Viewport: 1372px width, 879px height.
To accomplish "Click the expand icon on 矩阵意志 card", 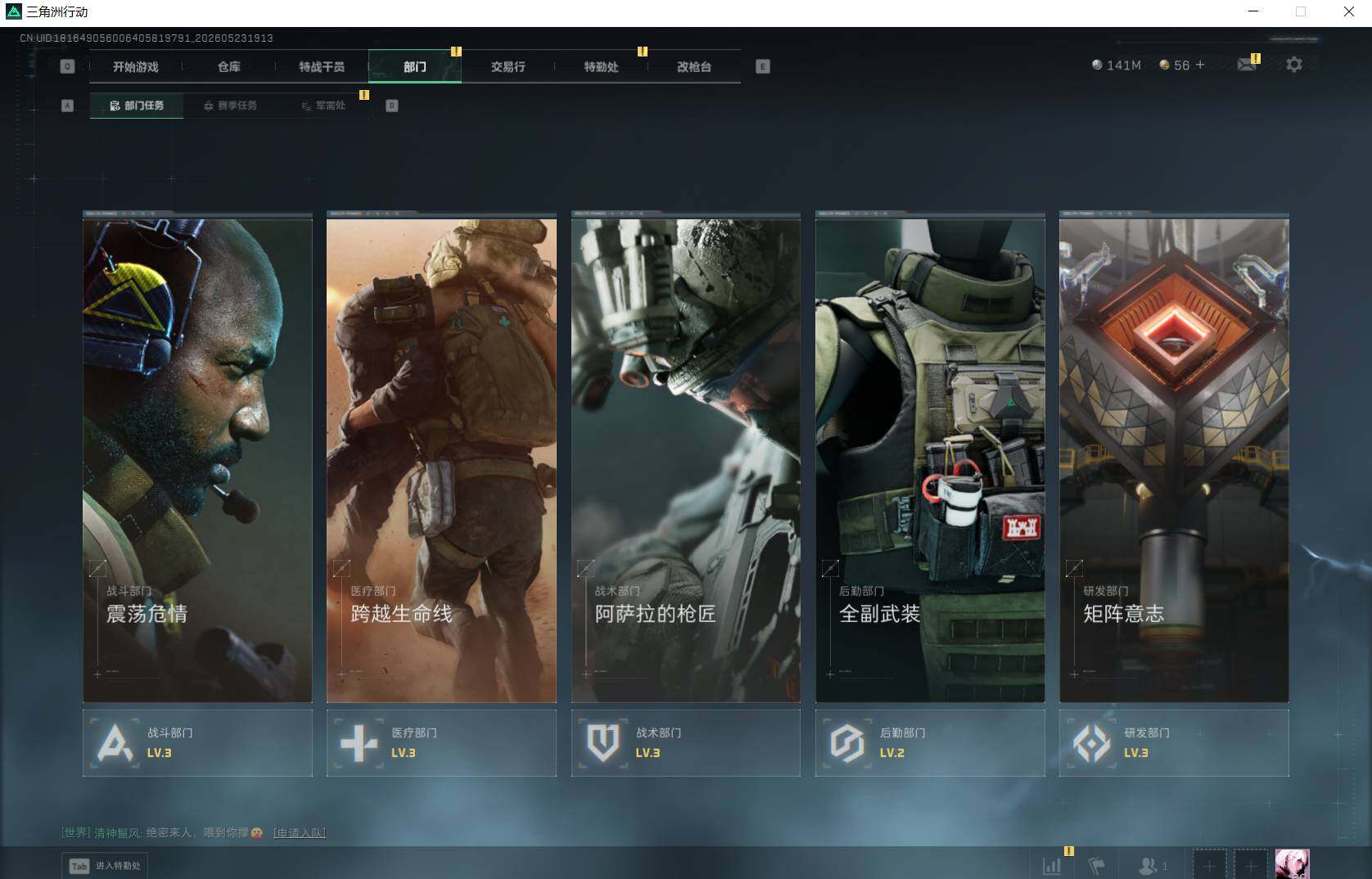I will (1074, 568).
